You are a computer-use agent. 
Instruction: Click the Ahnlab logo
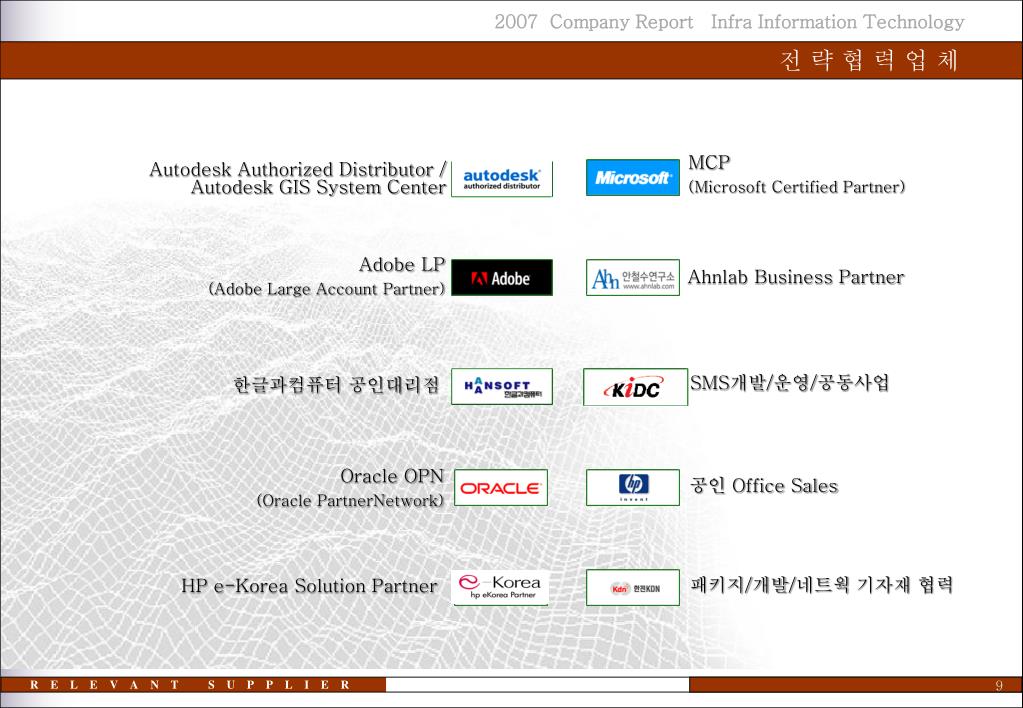tap(632, 277)
